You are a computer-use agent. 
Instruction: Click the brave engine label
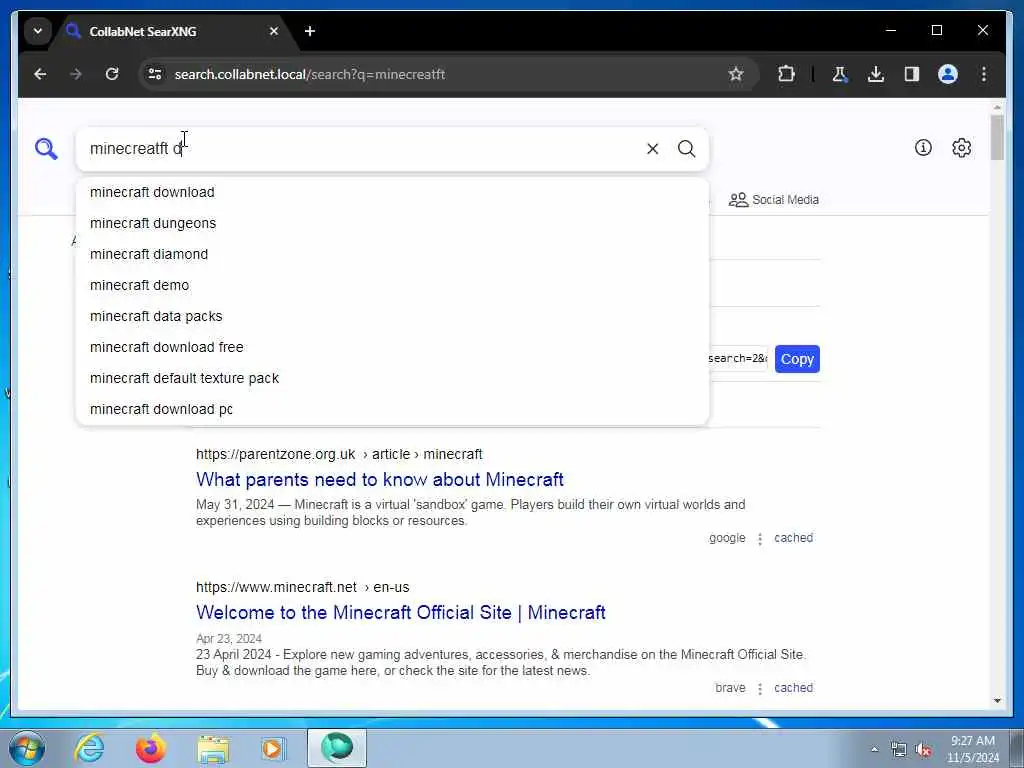[730, 688]
